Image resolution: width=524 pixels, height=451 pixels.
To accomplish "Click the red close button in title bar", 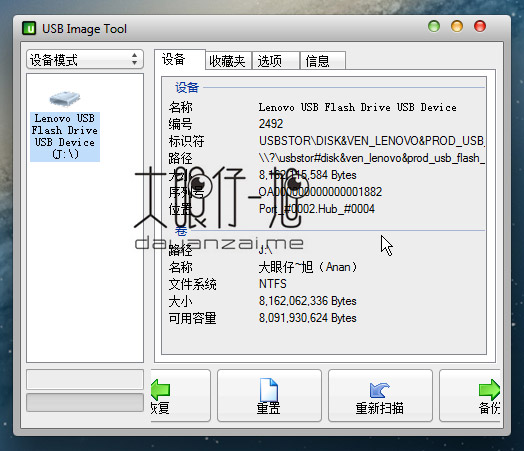I will click(x=480, y=26).
